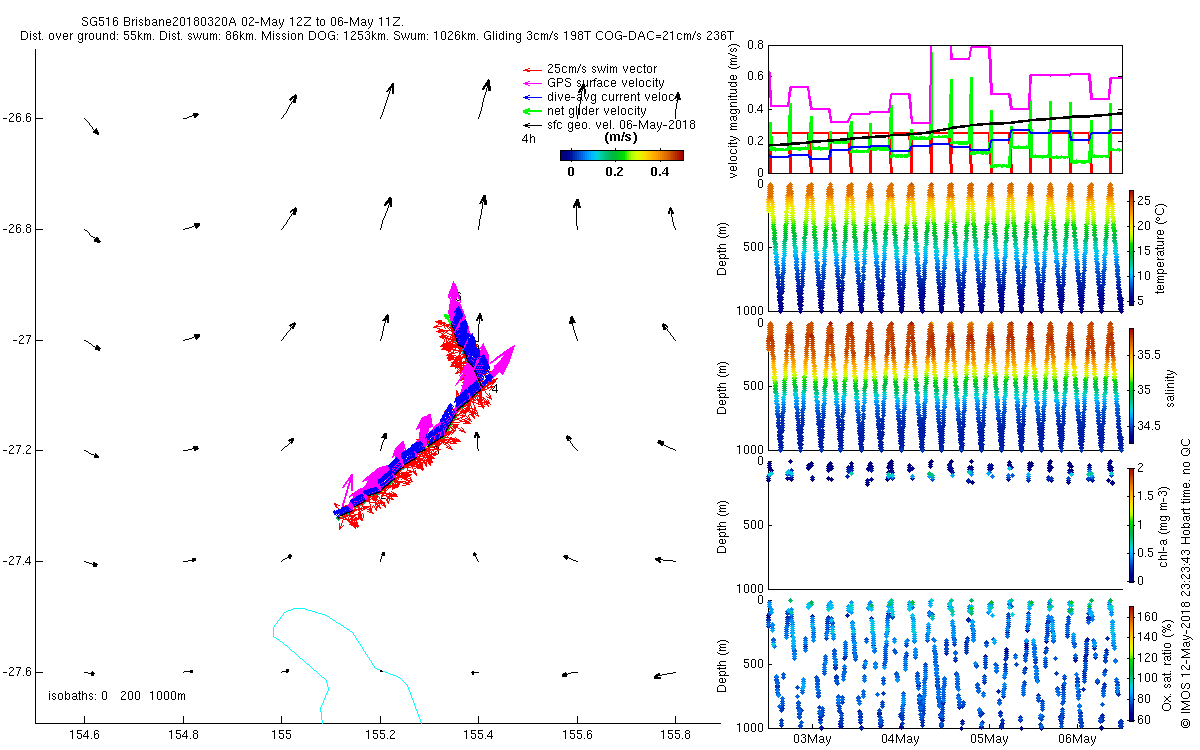Select the Ox. sat. ratio (%) colorbar
Image resolution: width=1200 pixels, height=750 pixels.
tap(1132, 664)
